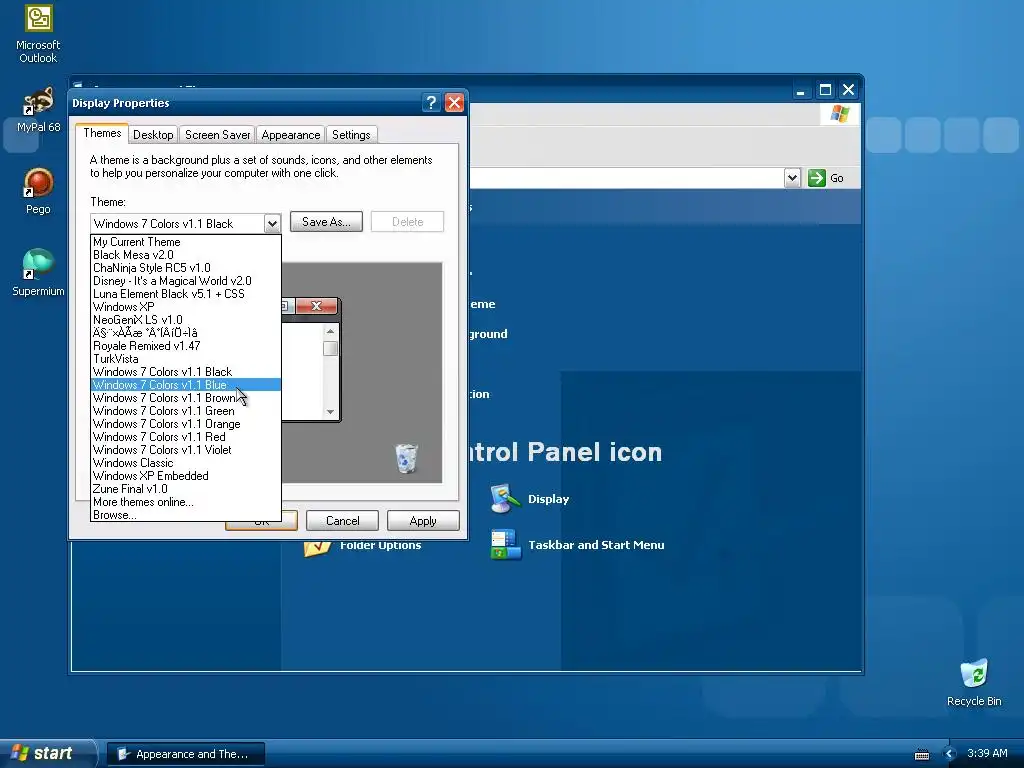Image resolution: width=1024 pixels, height=768 pixels.
Task: Switch to the Settings tab
Action: (x=351, y=135)
